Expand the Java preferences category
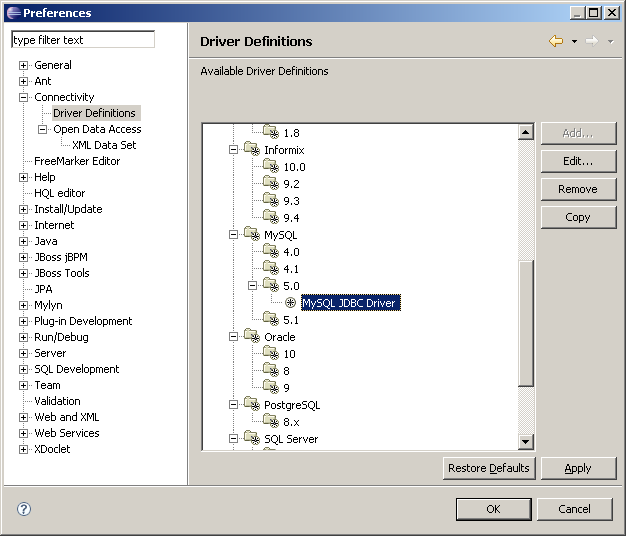 pos(24,241)
